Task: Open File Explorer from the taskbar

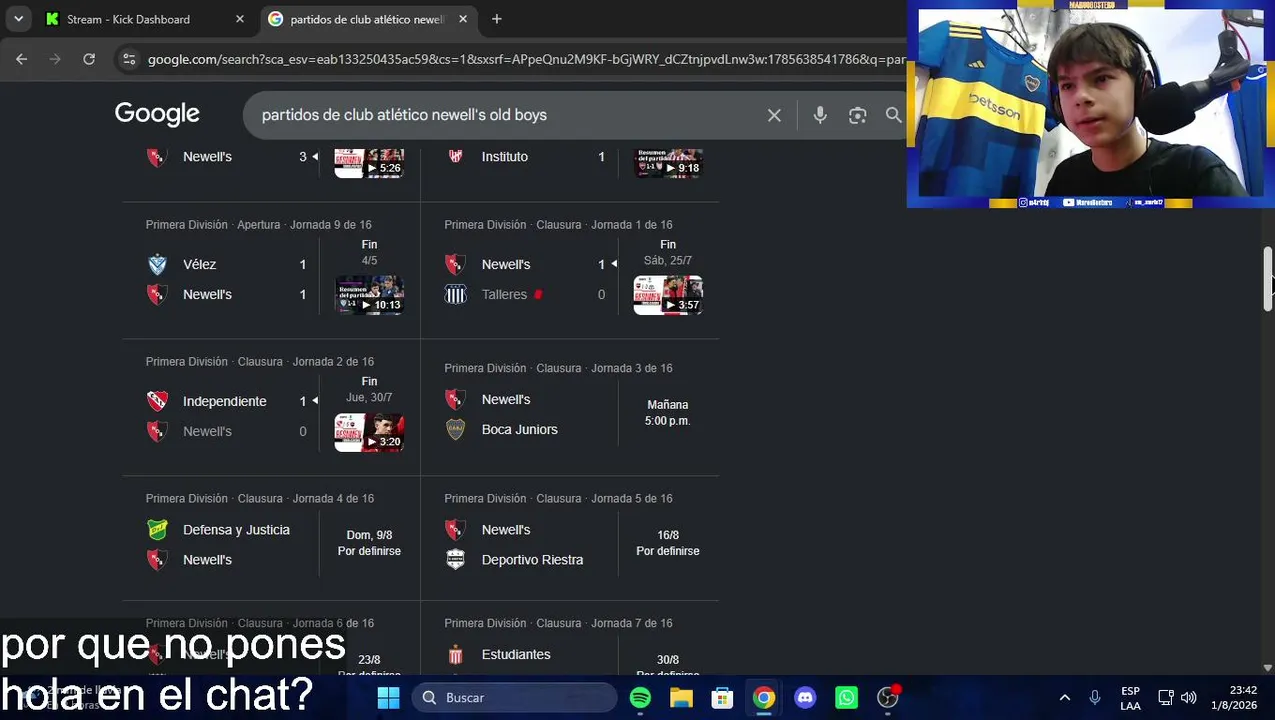Action: (681, 698)
